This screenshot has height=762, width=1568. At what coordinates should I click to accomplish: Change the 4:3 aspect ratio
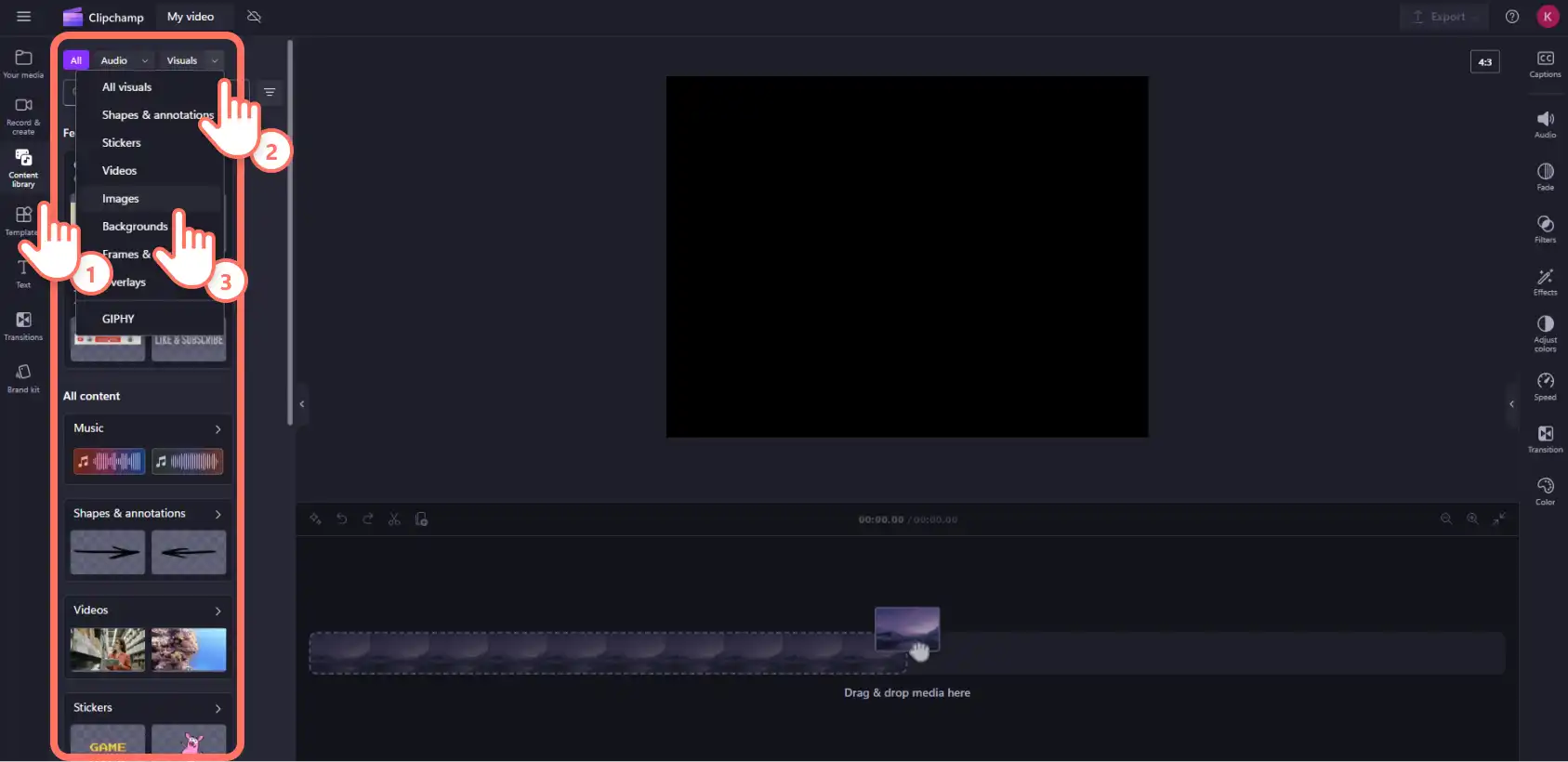tap(1484, 61)
